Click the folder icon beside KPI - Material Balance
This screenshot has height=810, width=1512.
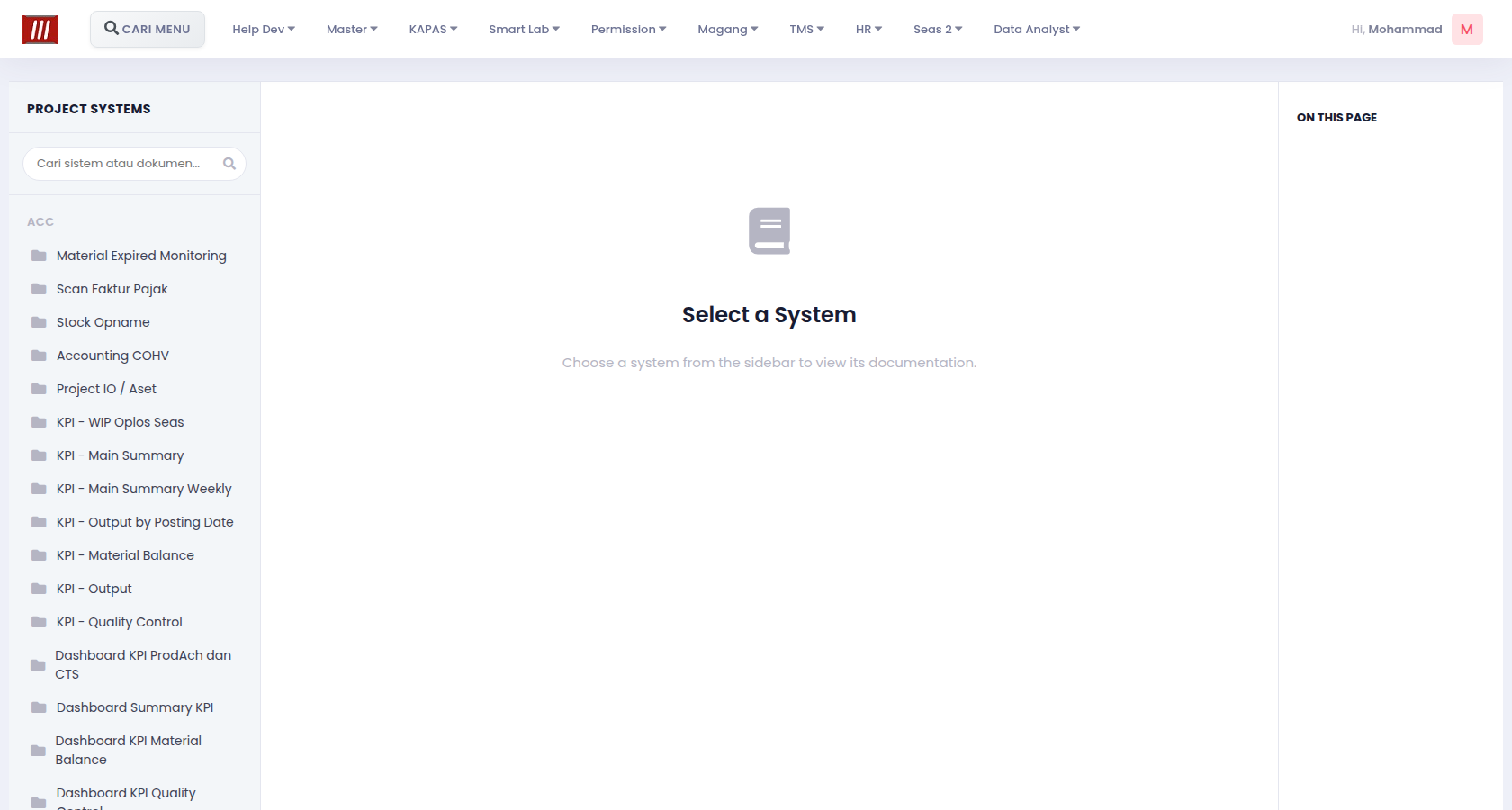pos(39,555)
